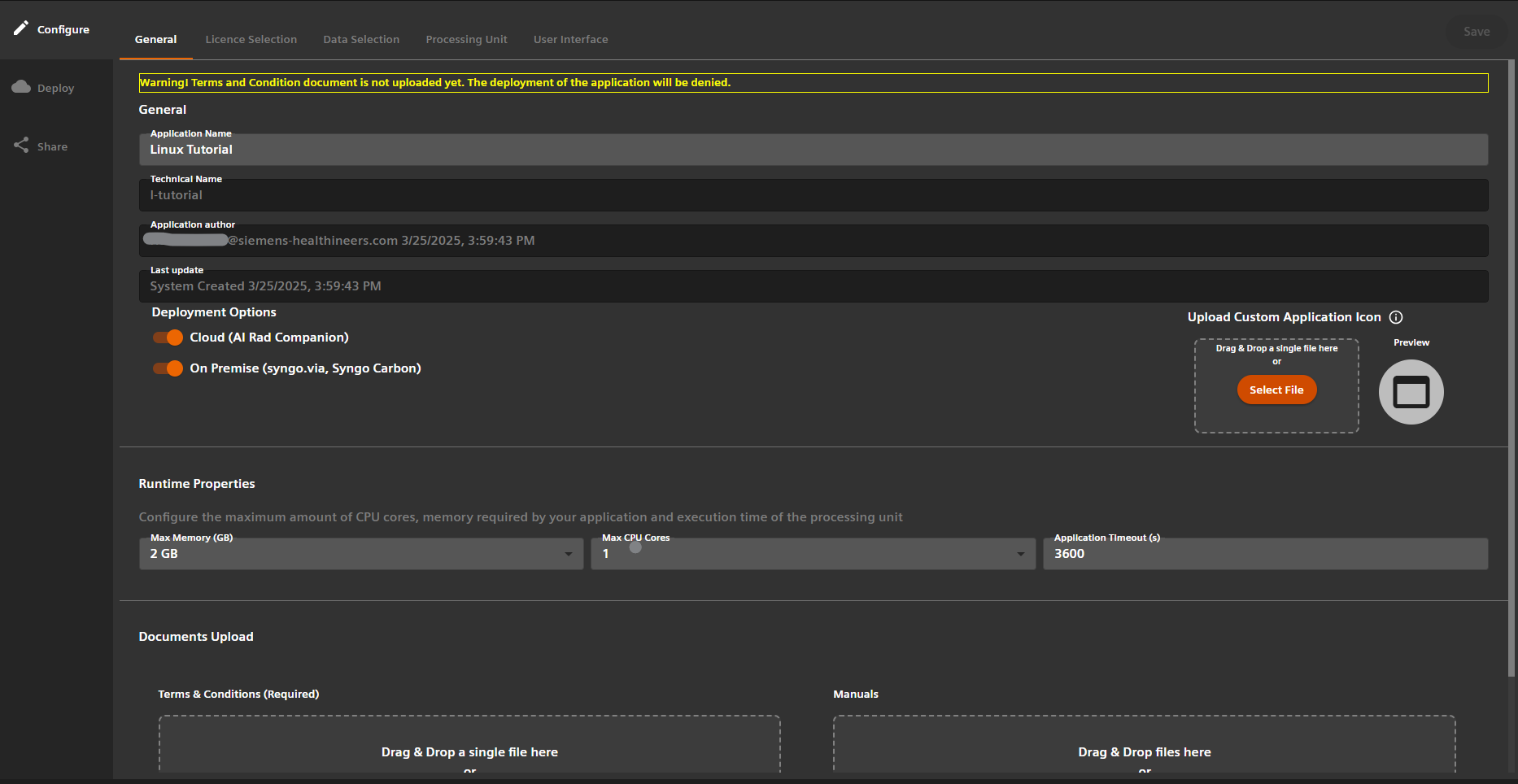Click Select File to upload an application icon
Viewport: 1518px width, 784px height.
pos(1276,390)
